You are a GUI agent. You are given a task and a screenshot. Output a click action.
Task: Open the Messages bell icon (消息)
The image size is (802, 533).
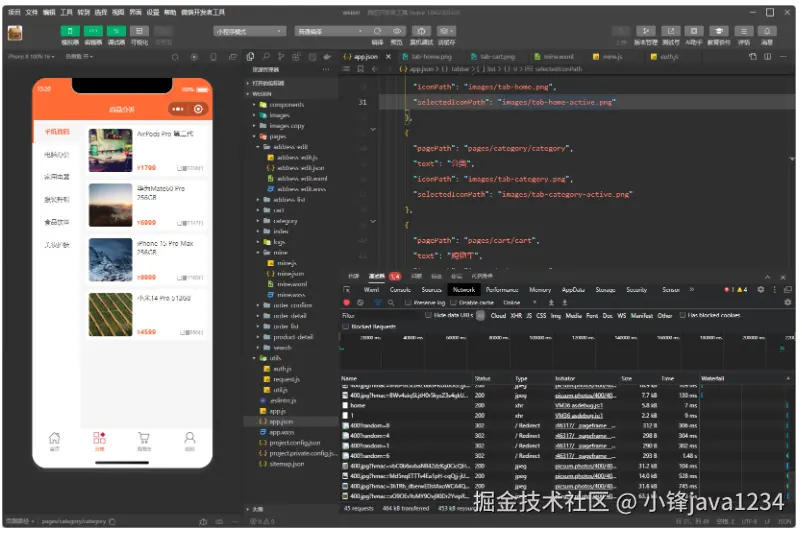767,31
